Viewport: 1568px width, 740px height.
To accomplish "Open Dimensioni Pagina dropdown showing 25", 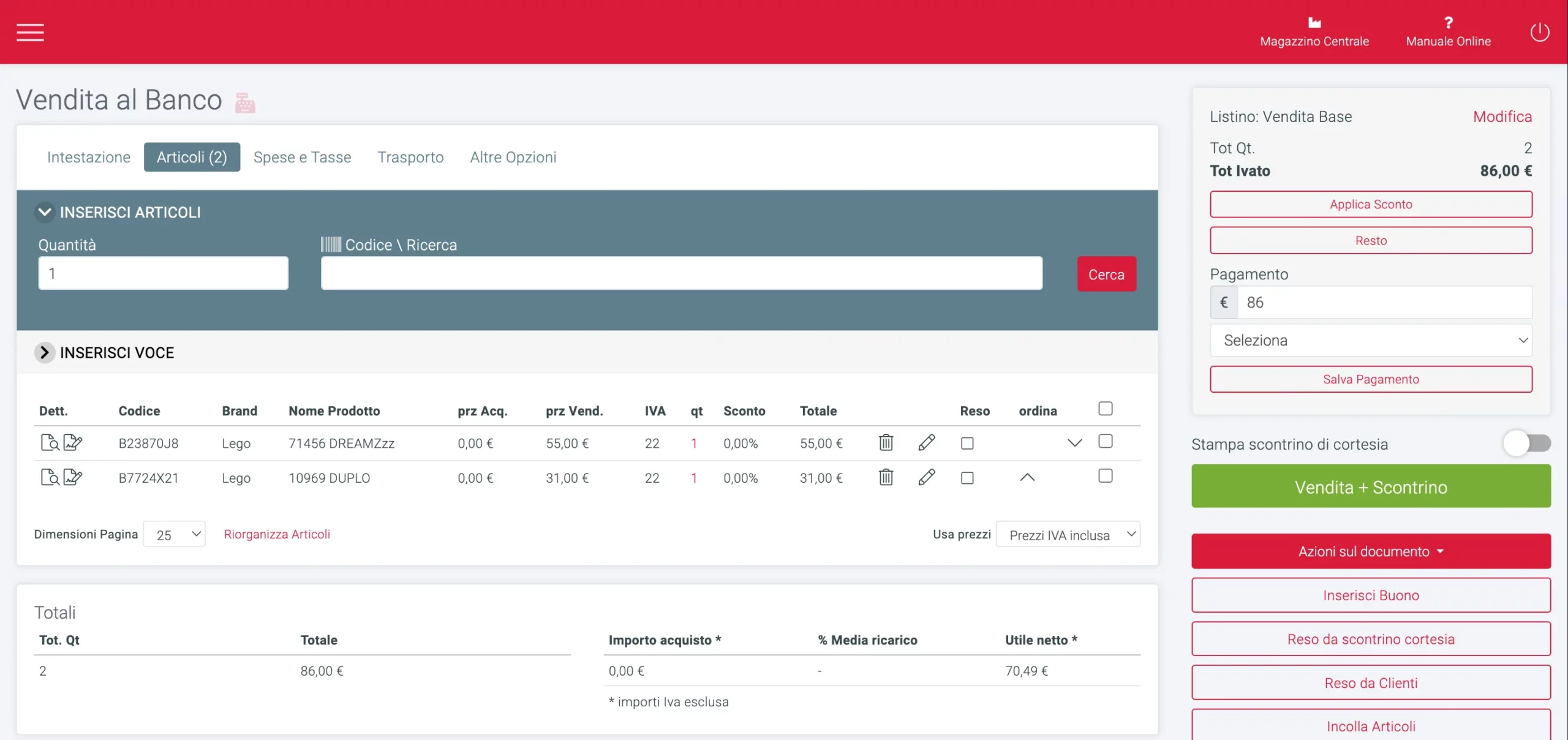I will pos(174,534).
